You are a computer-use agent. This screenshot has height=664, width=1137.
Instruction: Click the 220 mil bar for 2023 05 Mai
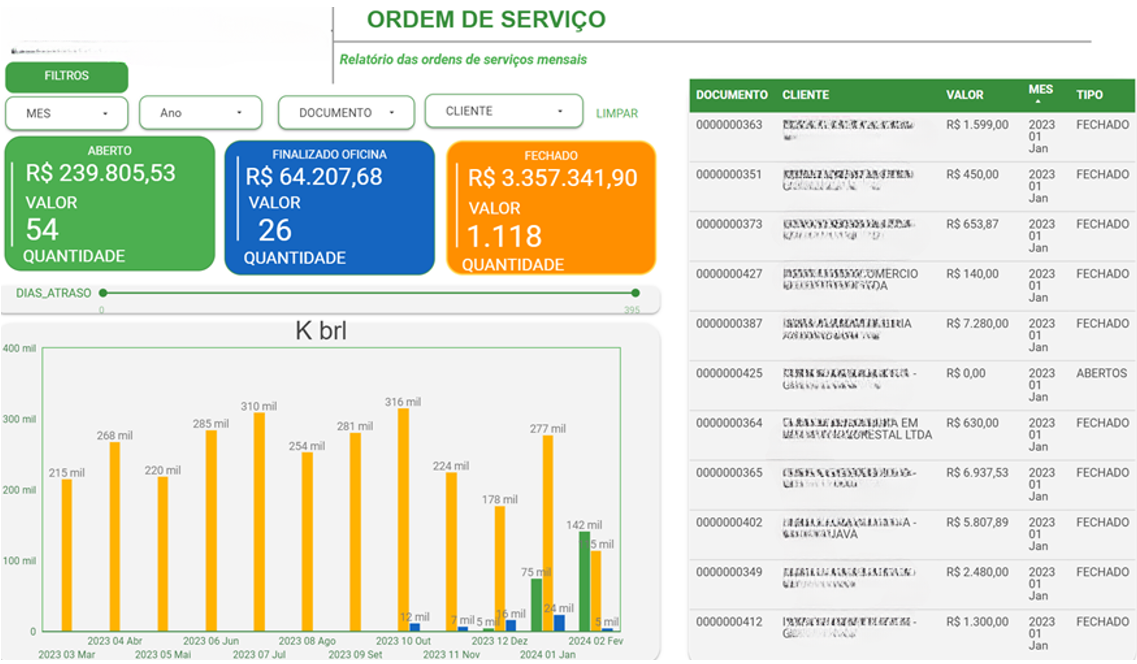[x=162, y=554]
